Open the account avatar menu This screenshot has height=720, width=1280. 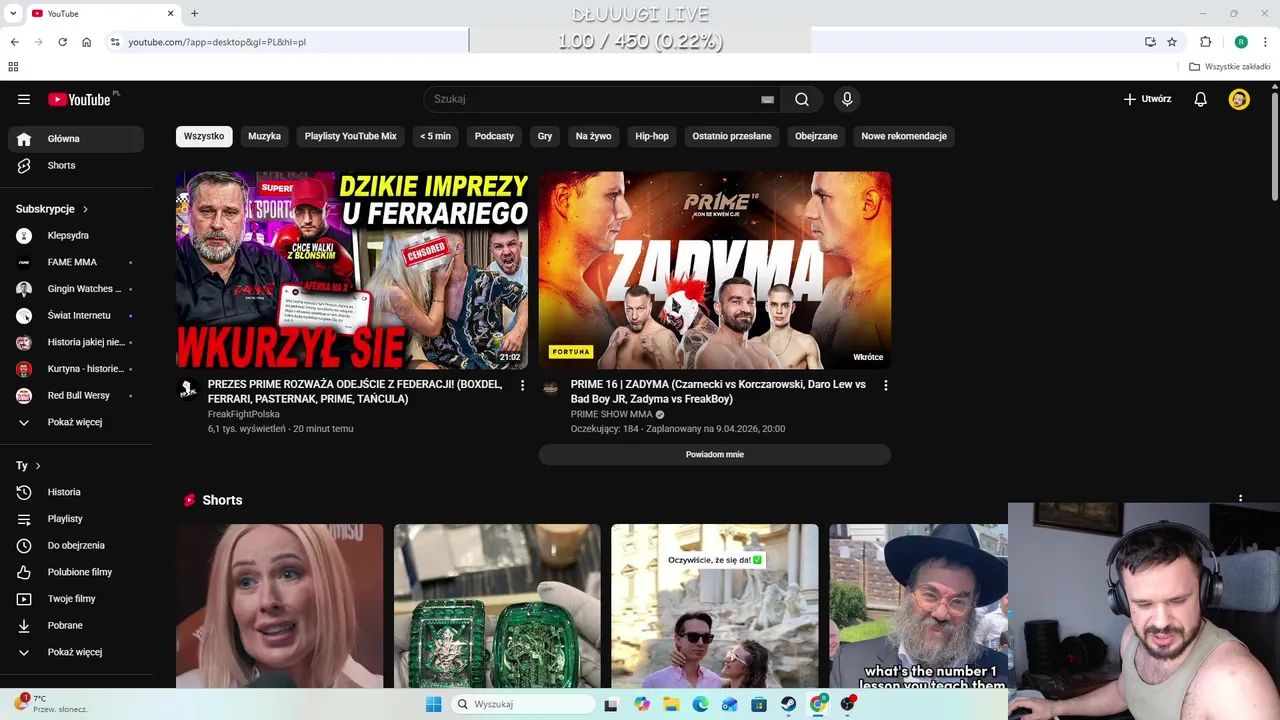click(x=1239, y=99)
